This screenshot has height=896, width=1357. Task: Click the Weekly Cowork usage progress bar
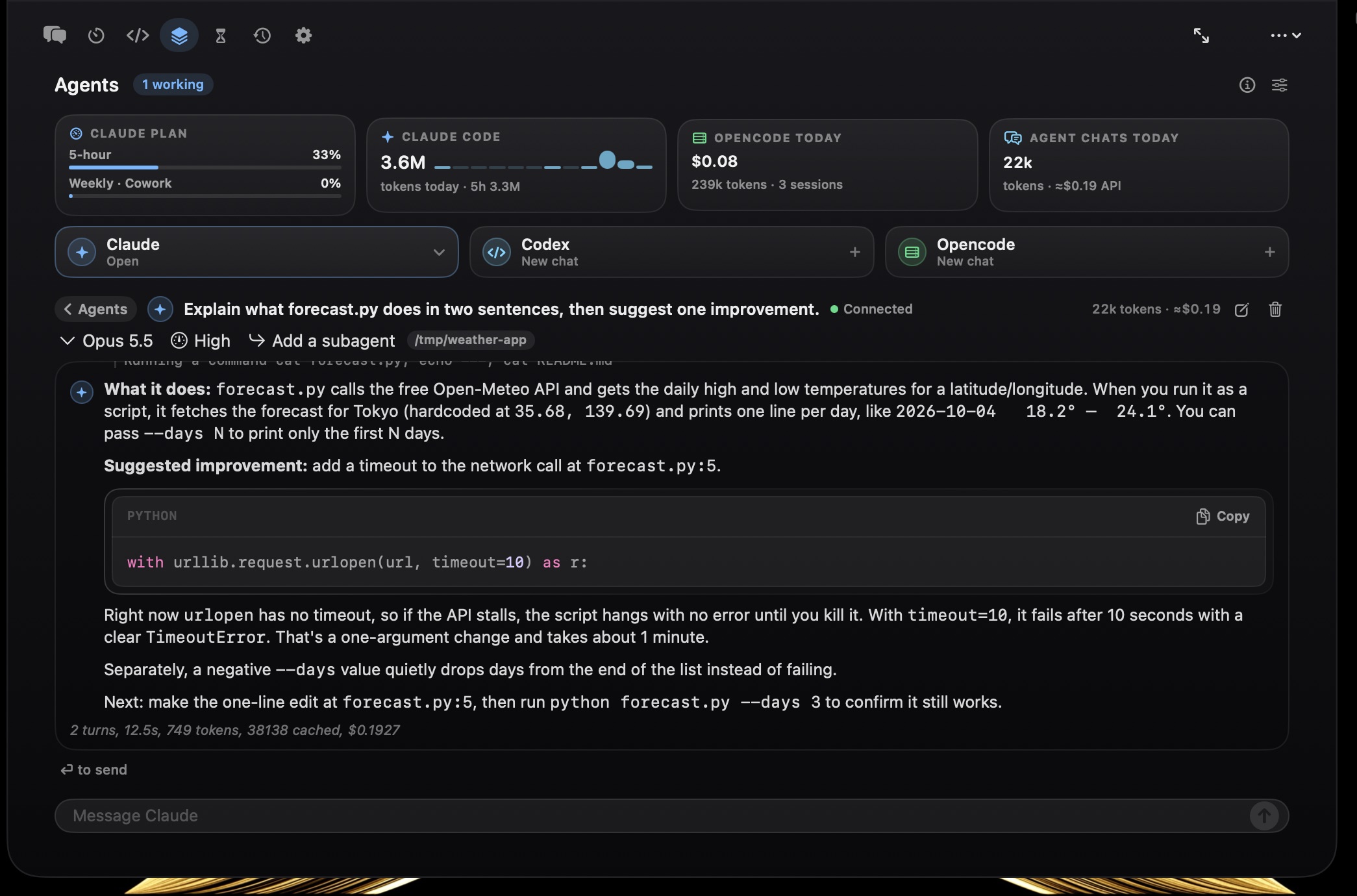click(x=205, y=195)
